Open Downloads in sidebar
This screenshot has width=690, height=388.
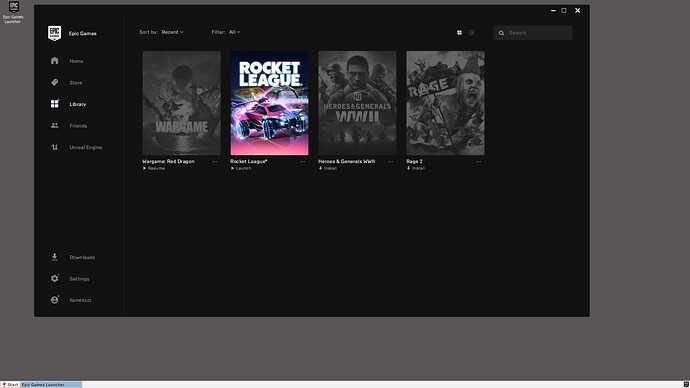tap(82, 257)
